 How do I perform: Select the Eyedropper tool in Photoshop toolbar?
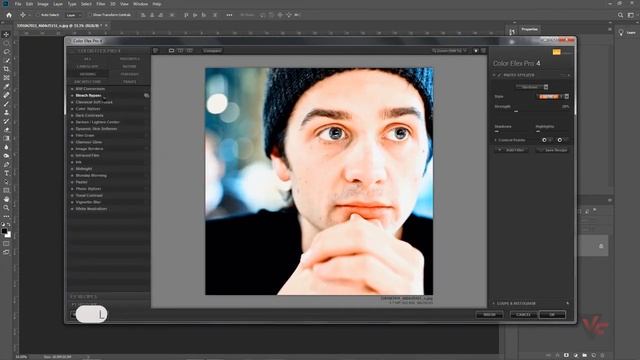pos(6,86)
